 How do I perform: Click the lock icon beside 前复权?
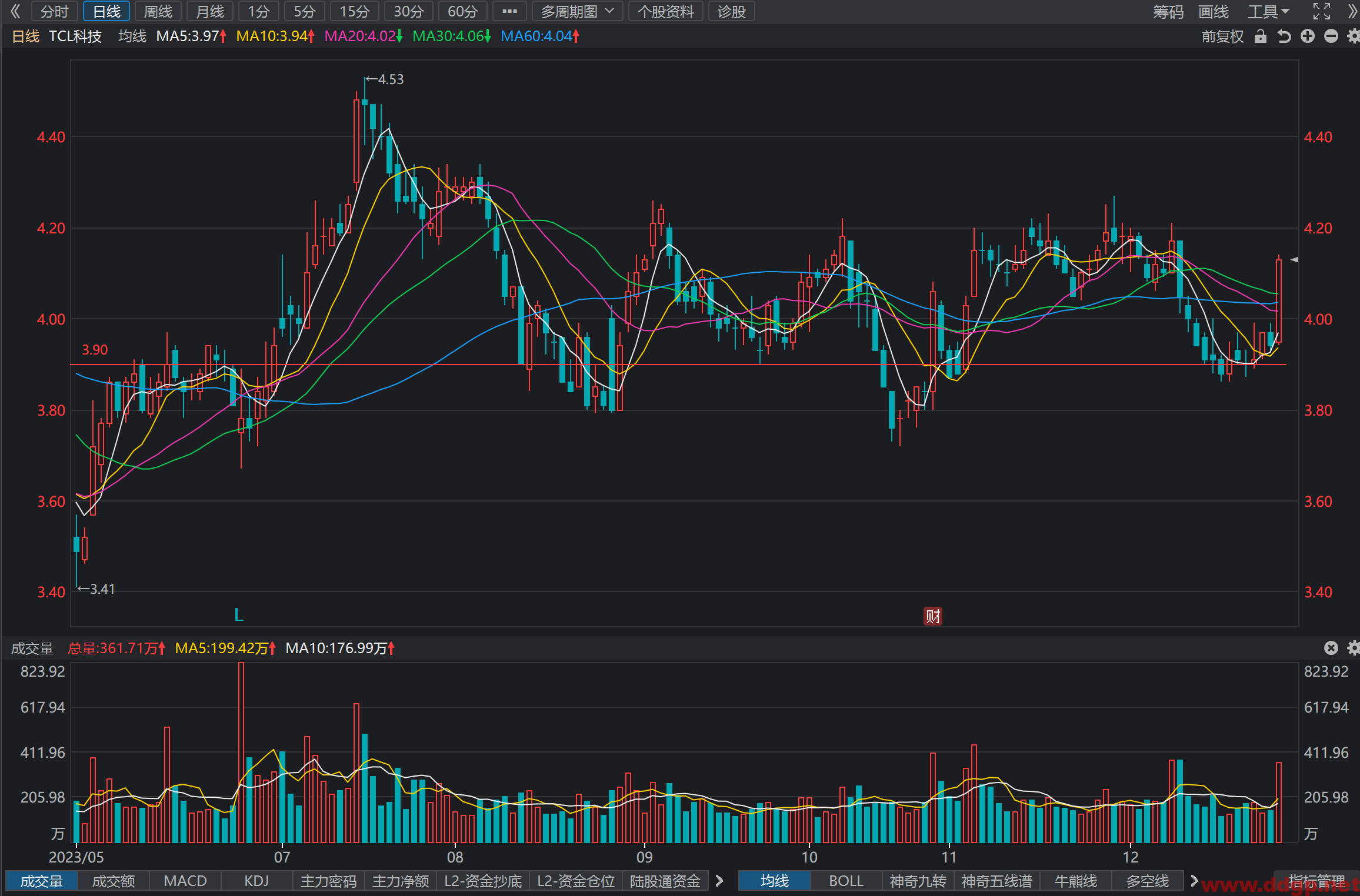pyautogui.click(x=1260, y=36)
